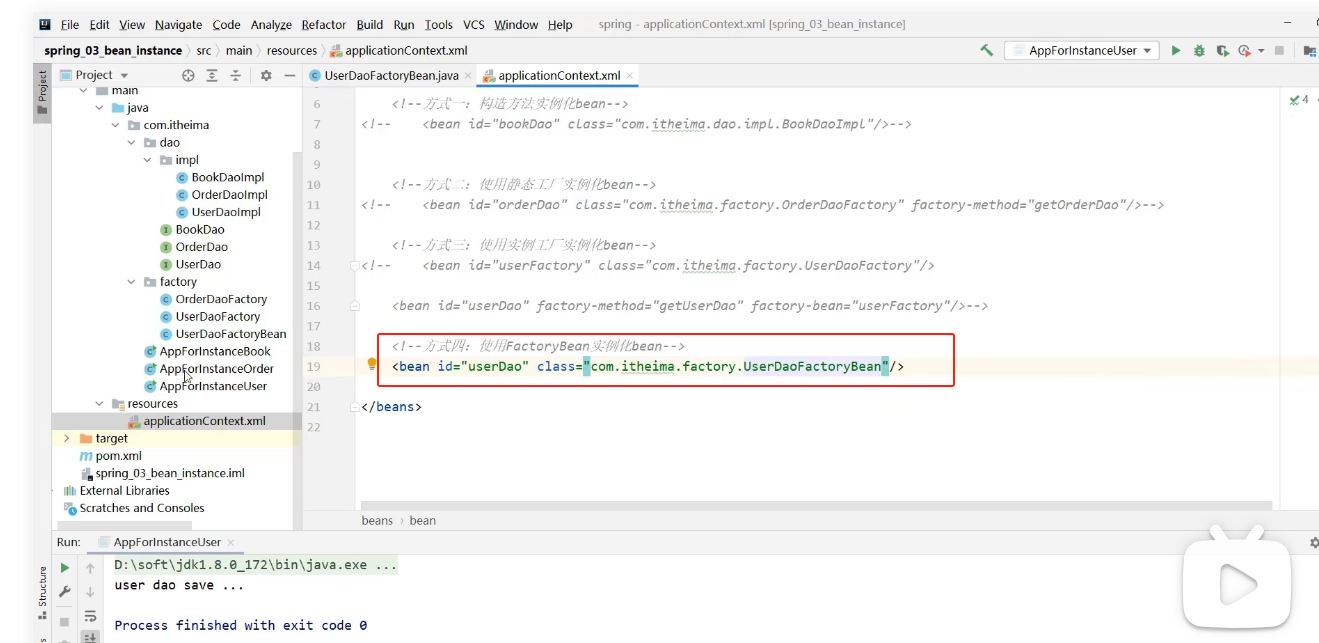
Task: Click the java.exe command line in the console
Action: coord(256,565)
